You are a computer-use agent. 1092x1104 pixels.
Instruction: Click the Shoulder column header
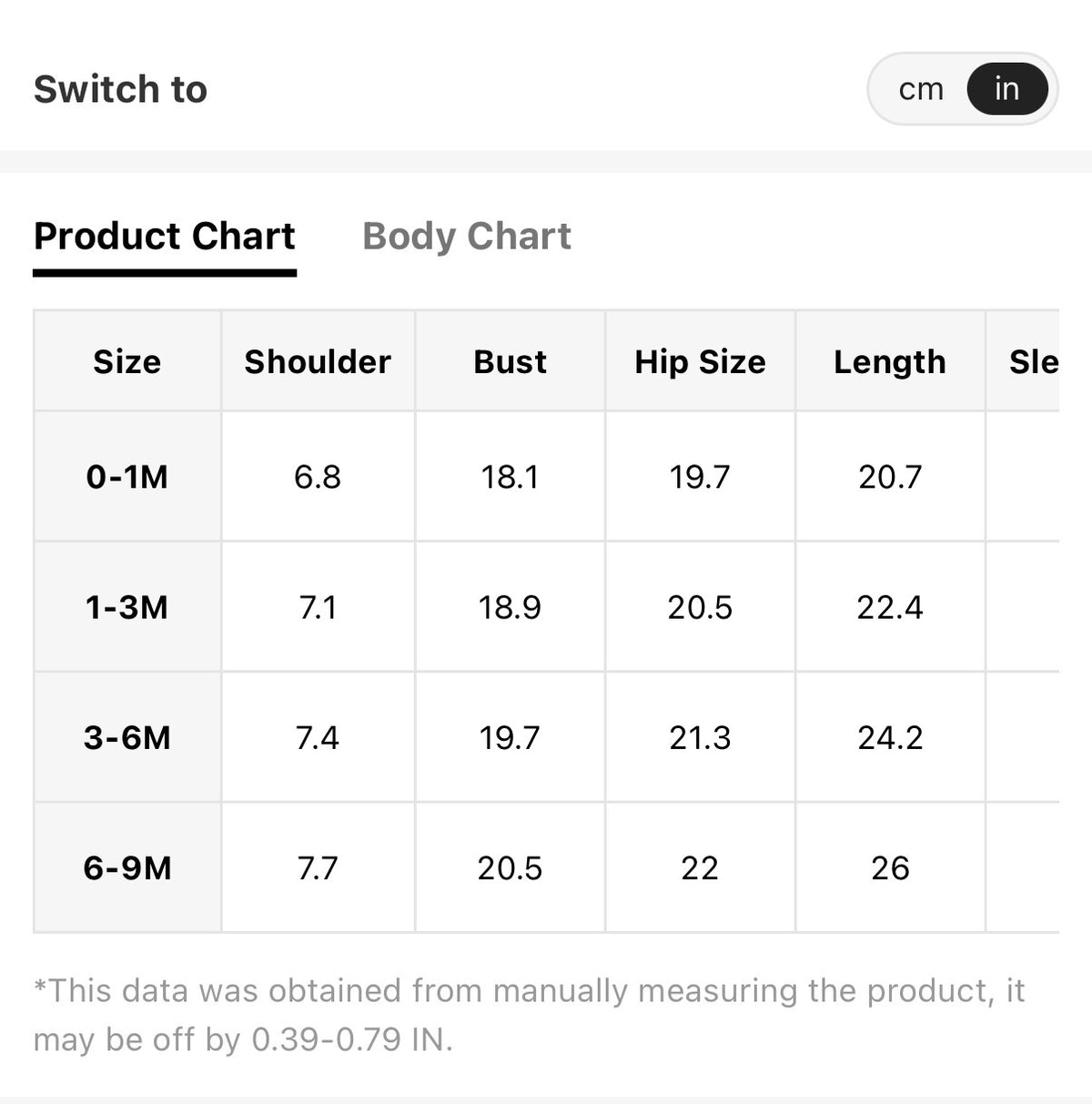(x=318, y=361)
